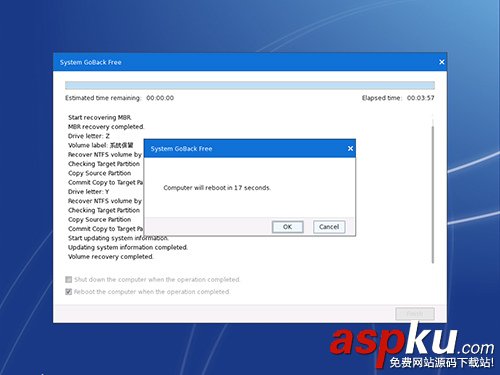
Task: Click the 'Volume label' log line
Action: point(100,145)
